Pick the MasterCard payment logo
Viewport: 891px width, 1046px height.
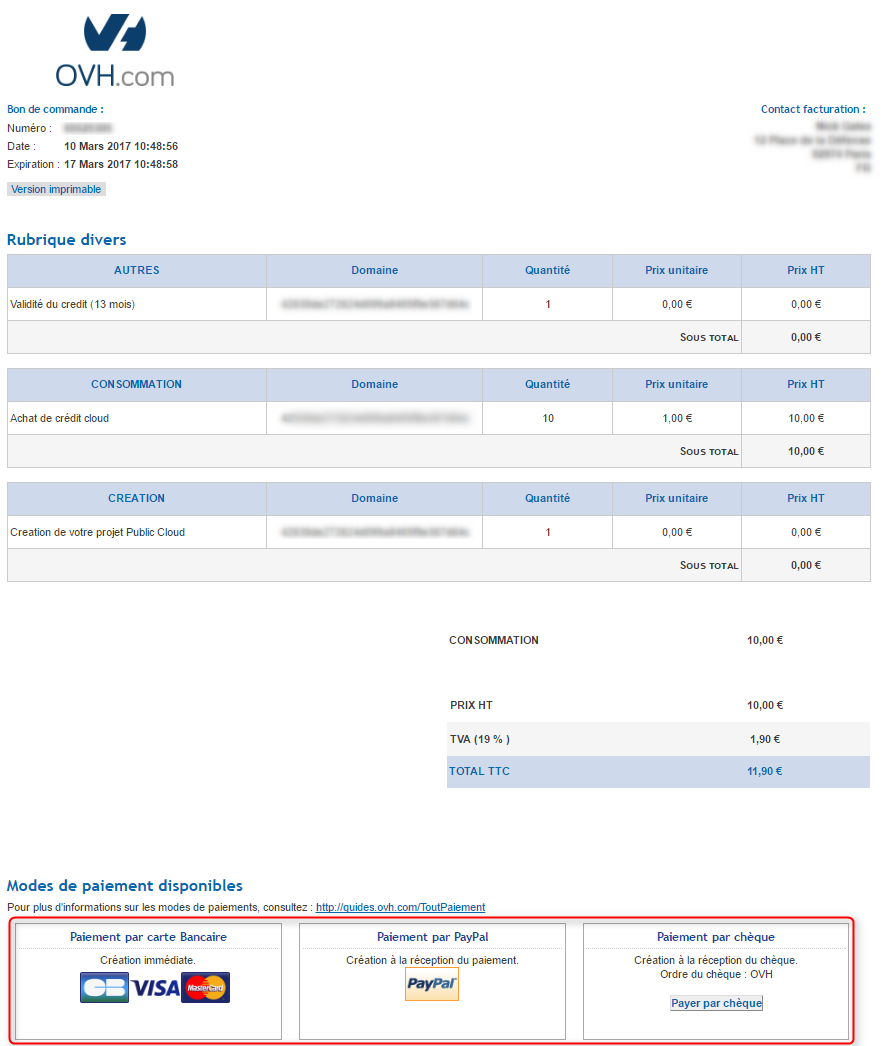[x=205, y=987]
